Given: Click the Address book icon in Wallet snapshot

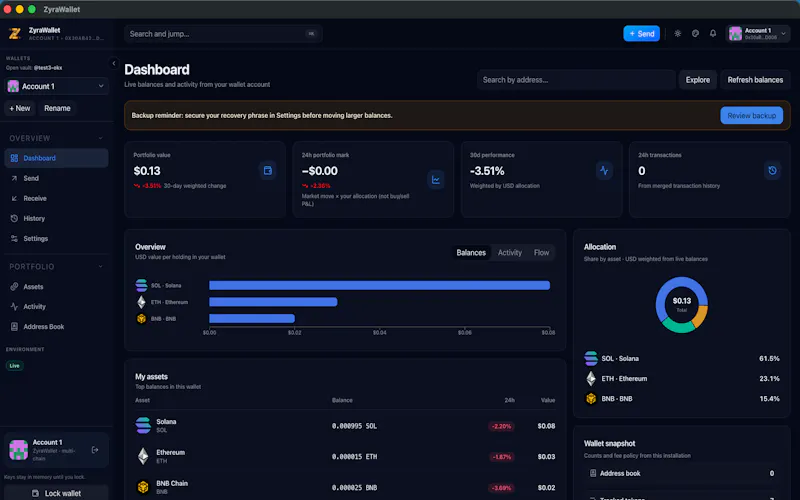Looking at the screenshot, I should click(x=593, y=473).
